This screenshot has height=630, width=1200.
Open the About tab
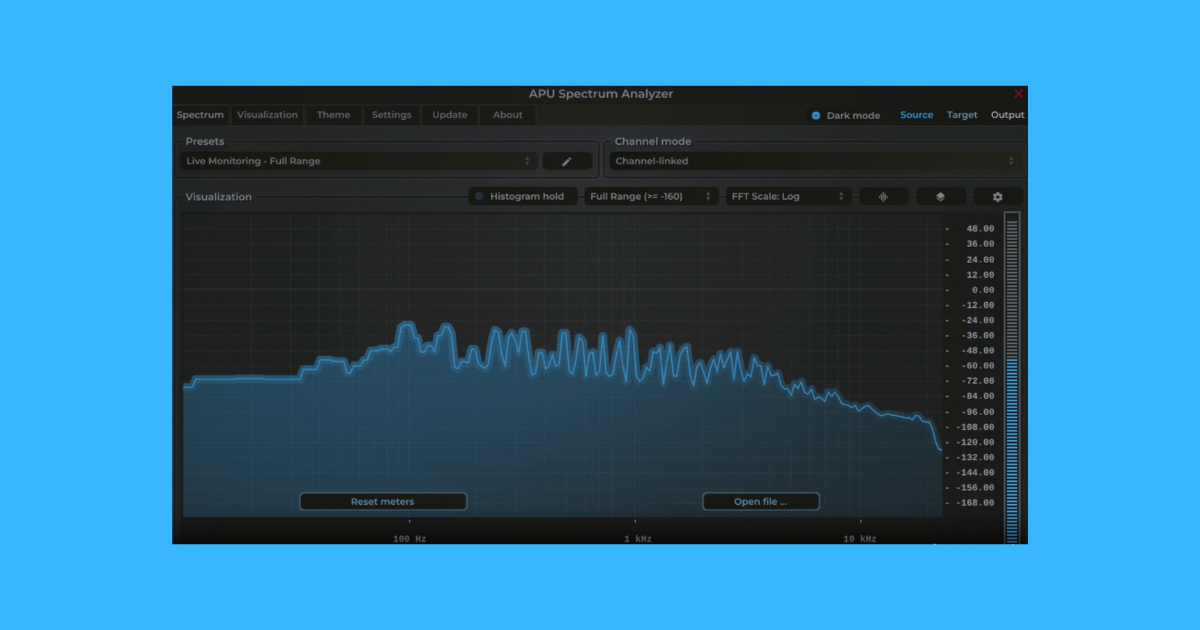508,115
